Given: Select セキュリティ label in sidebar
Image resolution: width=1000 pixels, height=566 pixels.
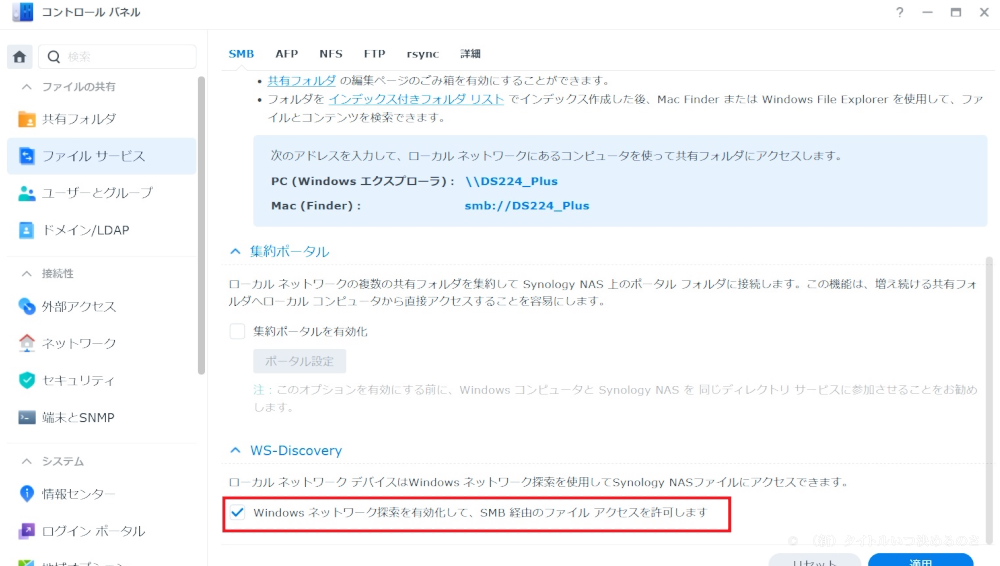Looking at the screenshot, I should 78,380.
